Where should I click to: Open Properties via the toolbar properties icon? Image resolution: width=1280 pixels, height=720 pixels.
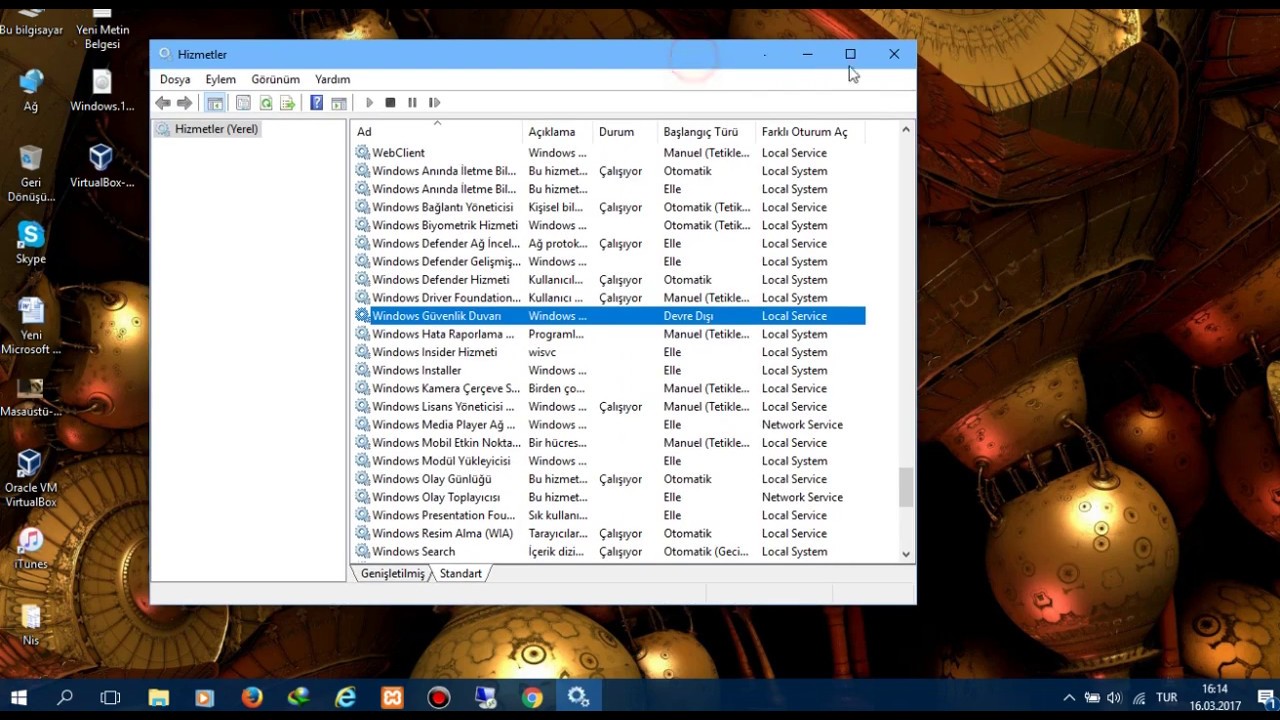[x=243, y=103]
